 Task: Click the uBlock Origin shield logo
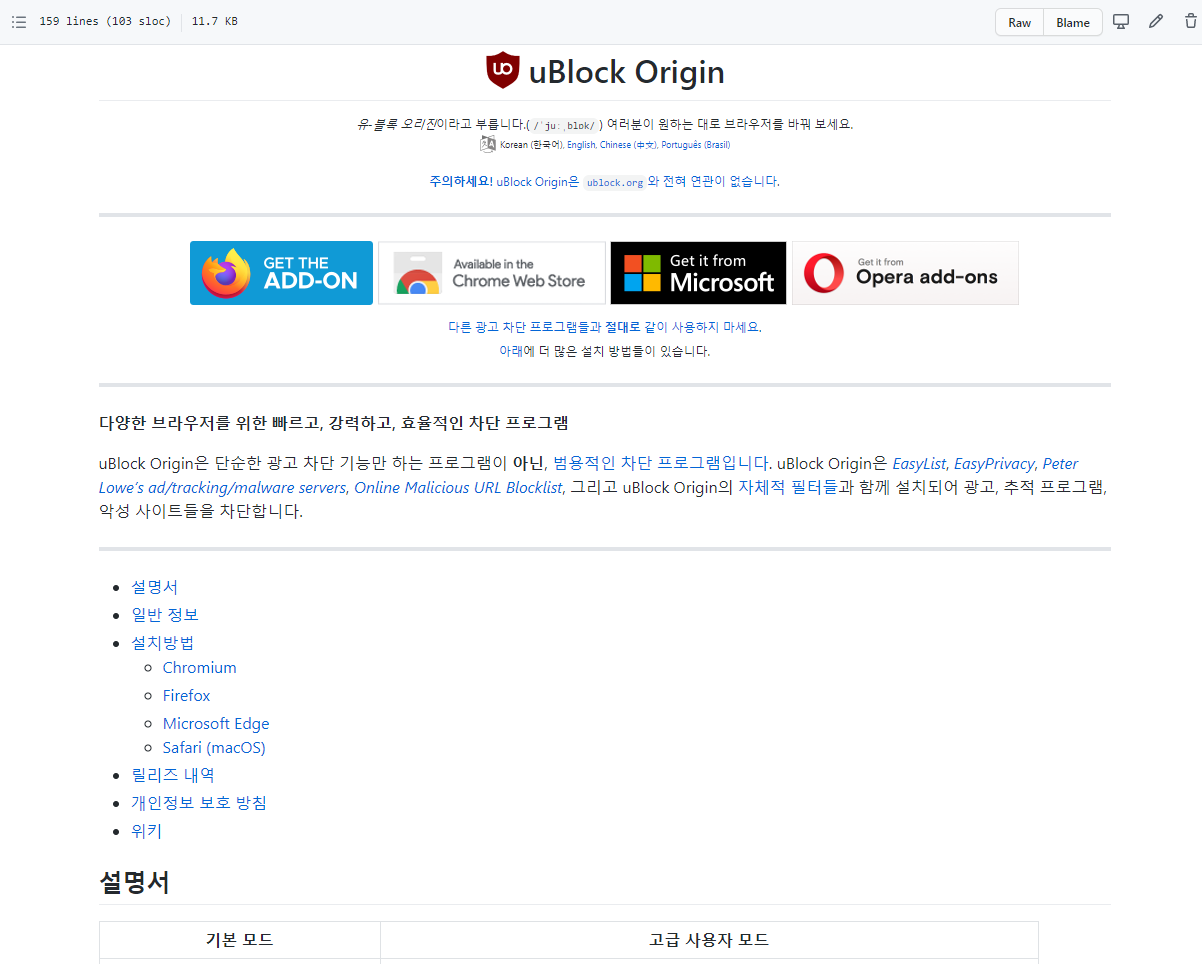503,71
